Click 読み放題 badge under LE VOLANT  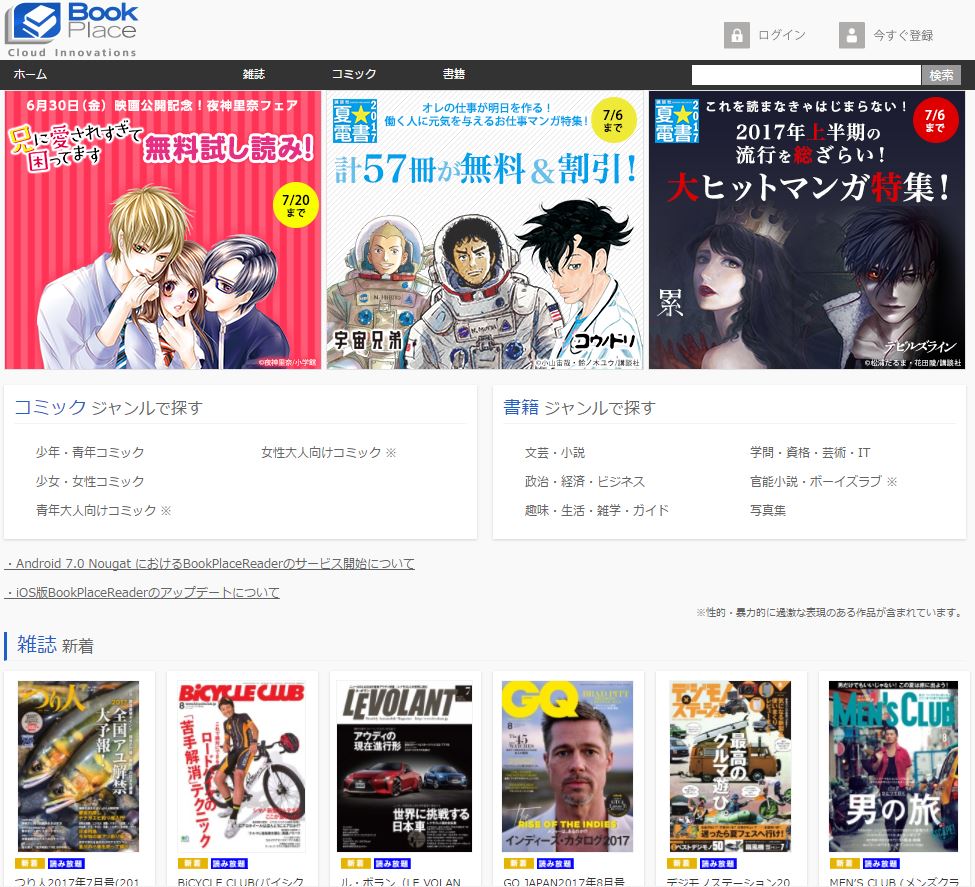click(392, 864)
